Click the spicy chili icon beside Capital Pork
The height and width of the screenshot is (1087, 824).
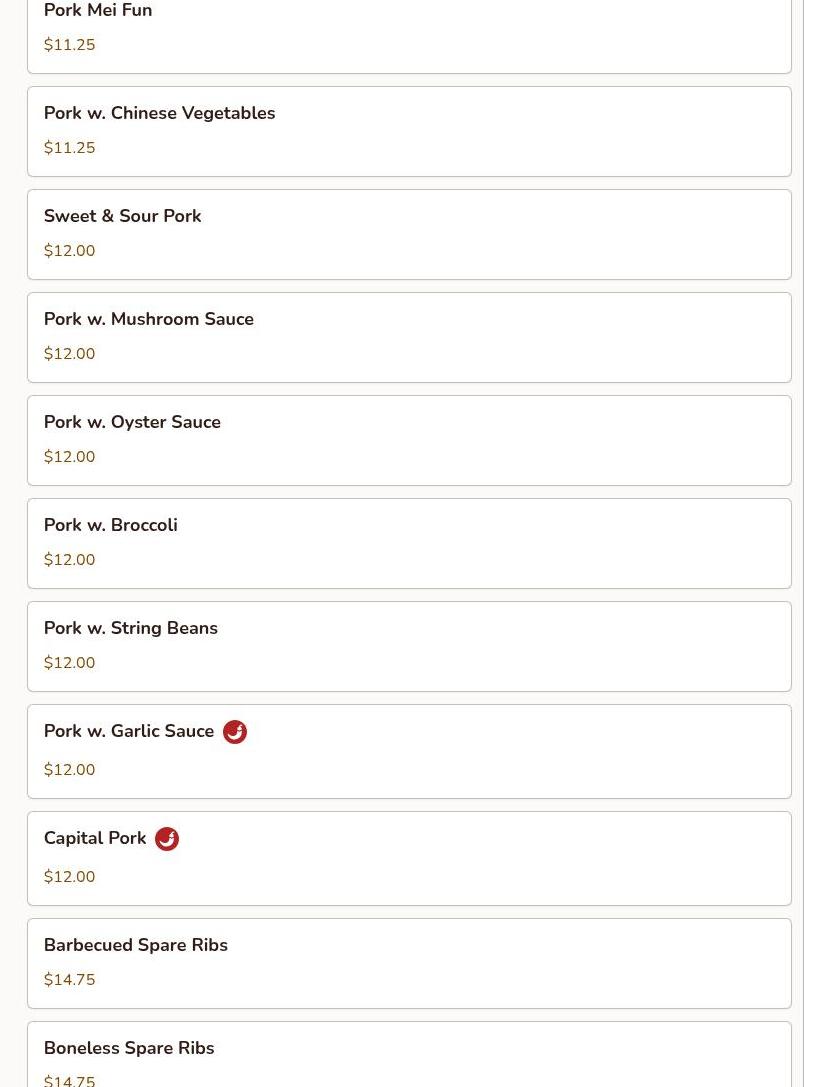click(x=167, y=839)
